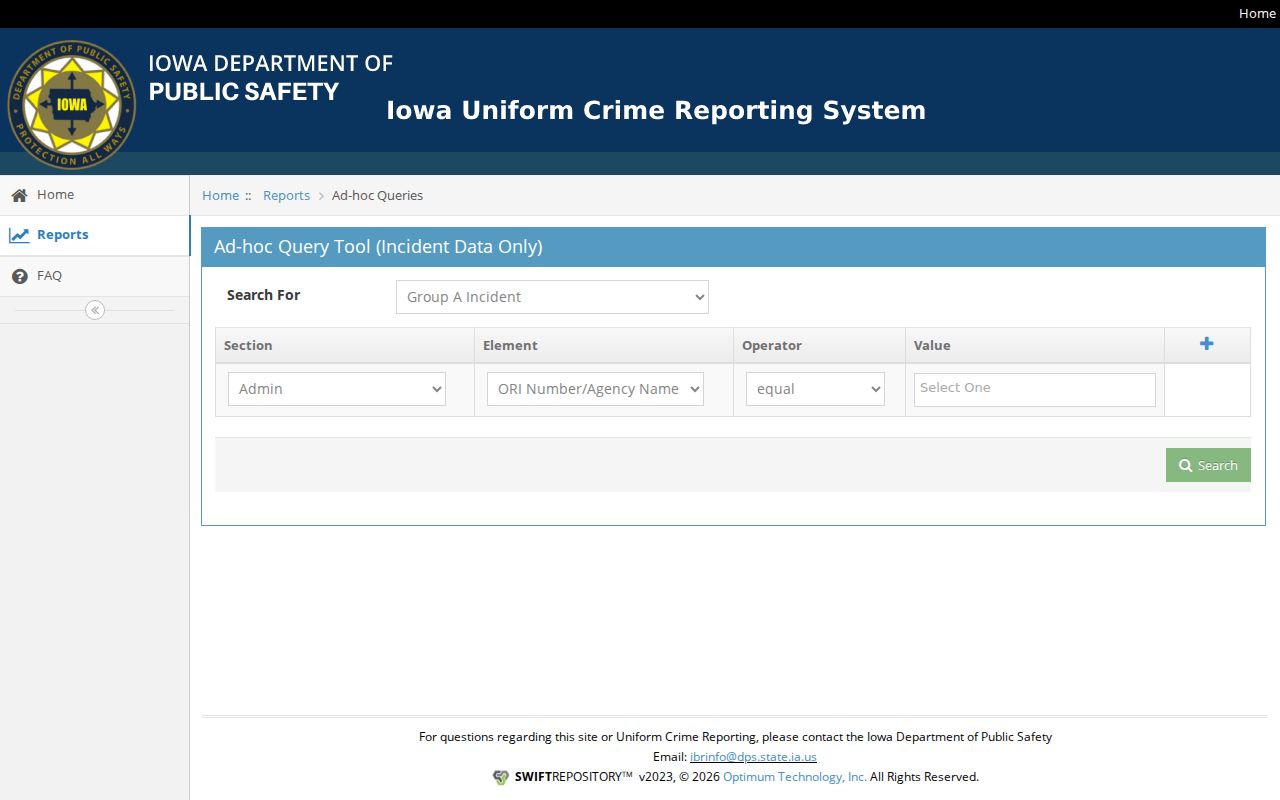Click the Value field with Select One
The width and height of the screenshot is (1280, 800).
[x=1035, y=389]
